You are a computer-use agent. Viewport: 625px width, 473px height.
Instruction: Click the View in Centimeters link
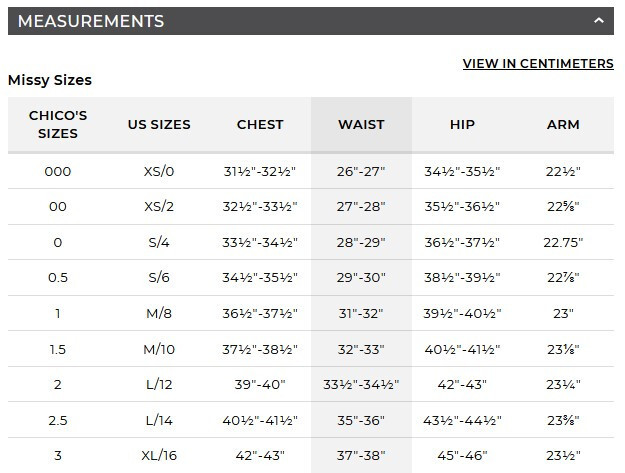point(538,64)
